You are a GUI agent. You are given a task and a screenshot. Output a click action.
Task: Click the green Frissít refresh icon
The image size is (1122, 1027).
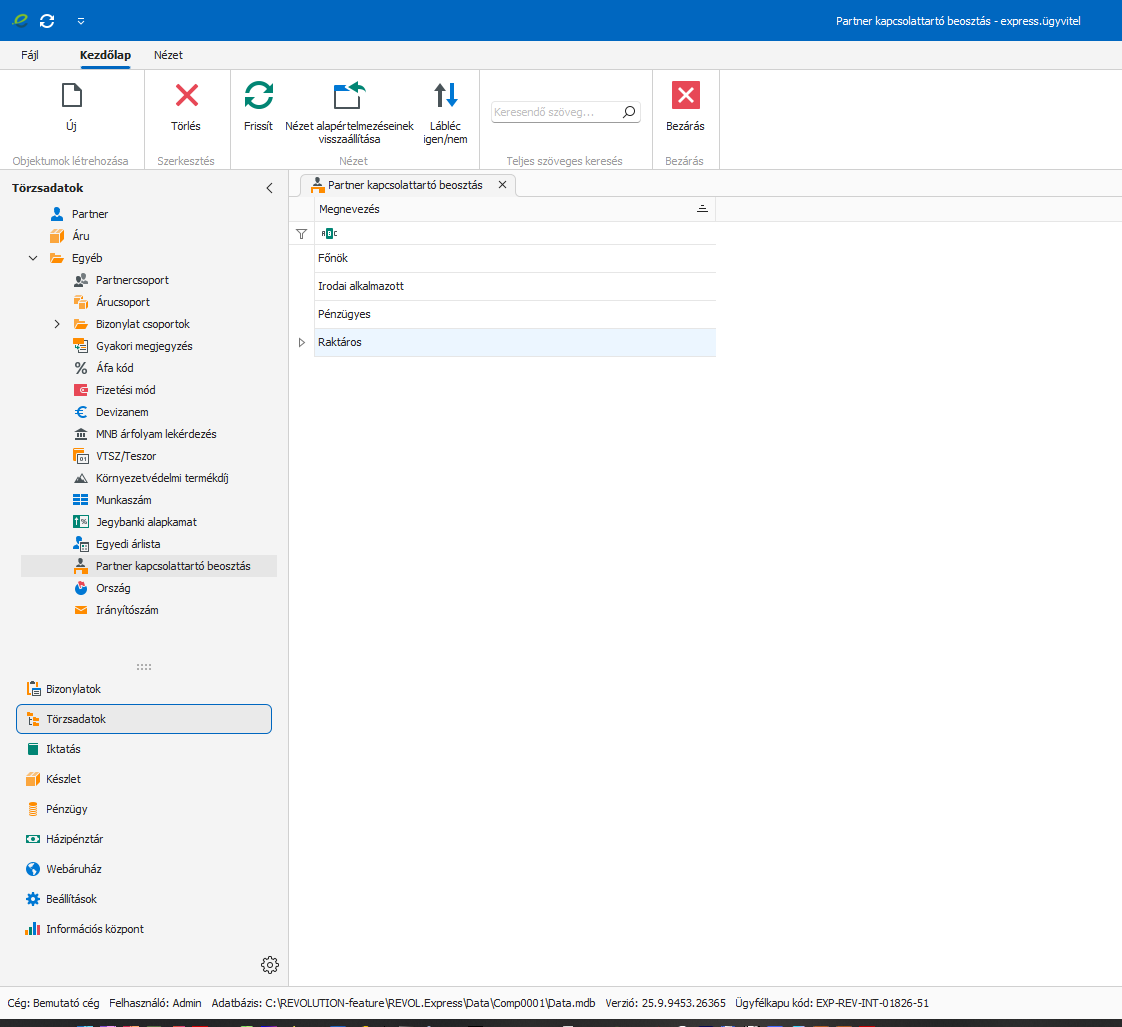[258, 96]
